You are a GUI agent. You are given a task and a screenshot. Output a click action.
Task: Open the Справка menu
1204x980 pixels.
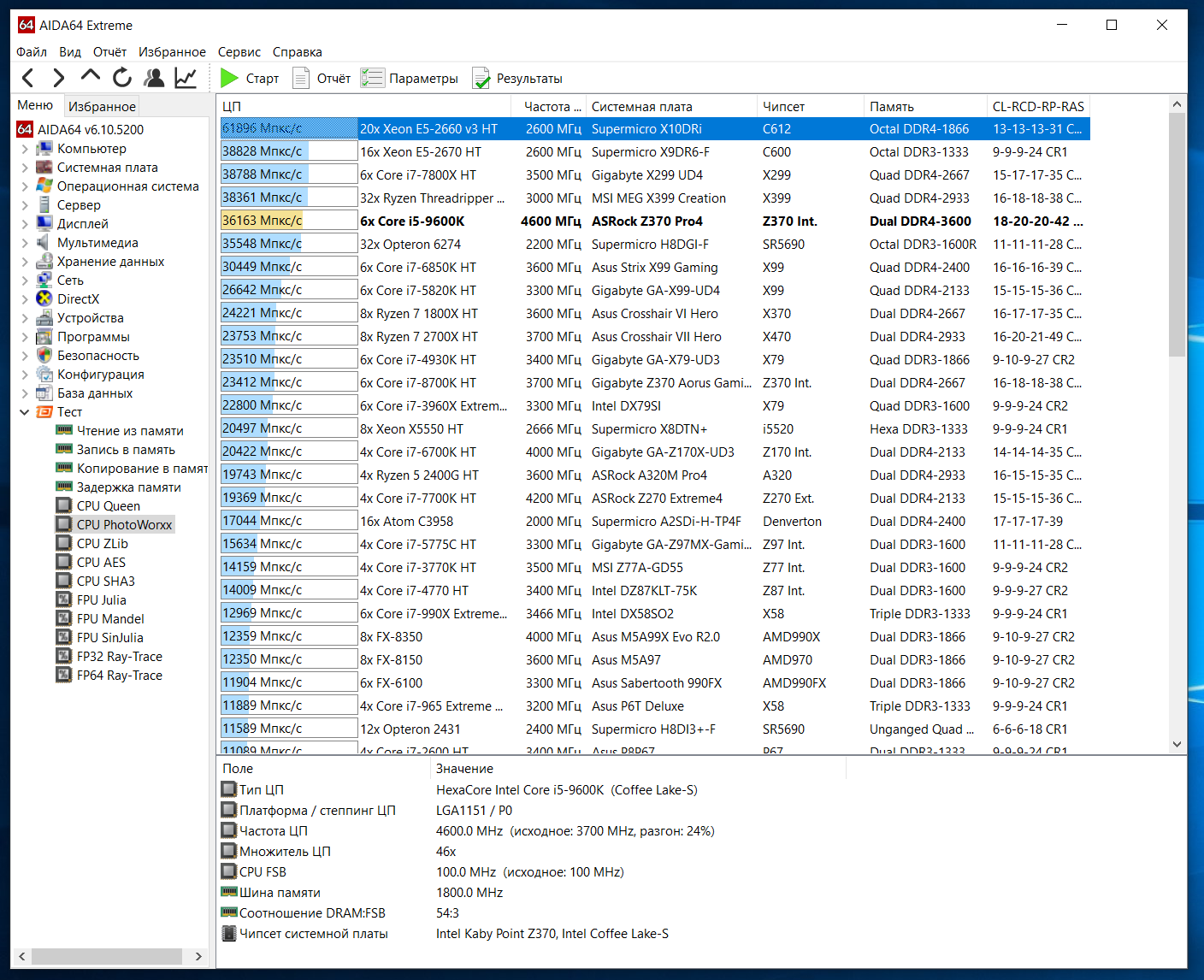coord(298,52)
